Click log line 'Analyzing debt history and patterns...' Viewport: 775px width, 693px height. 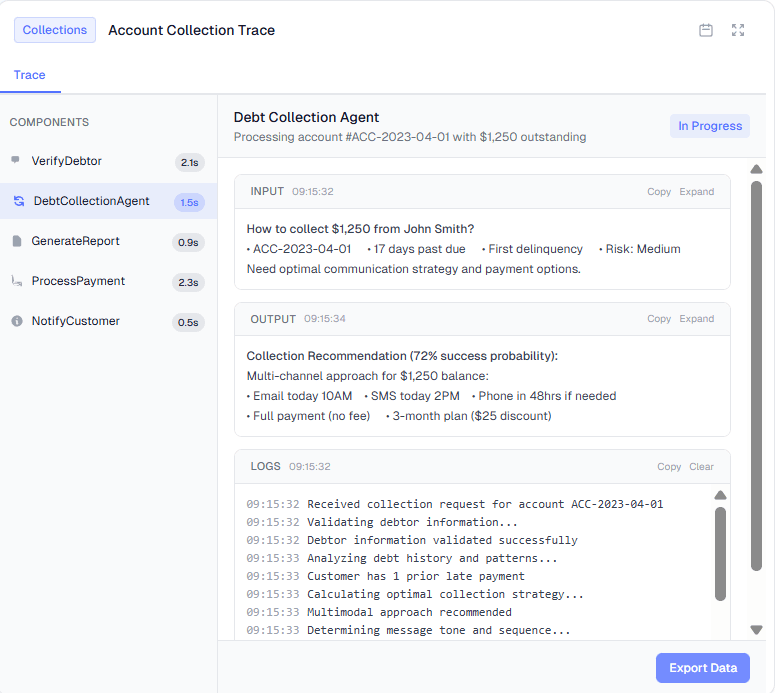[x=402, y=558]
